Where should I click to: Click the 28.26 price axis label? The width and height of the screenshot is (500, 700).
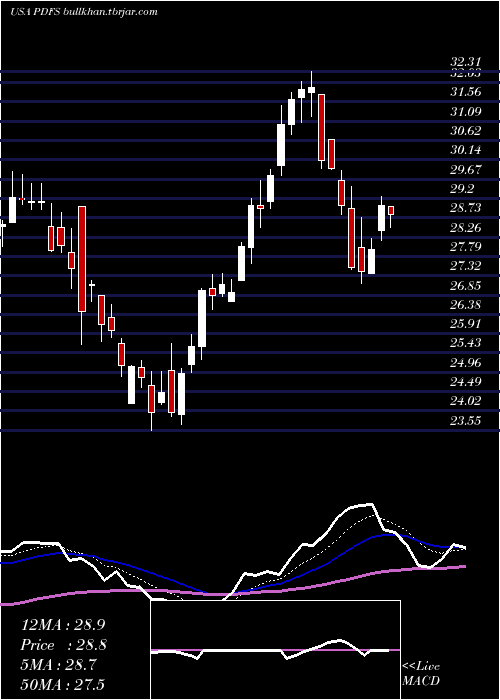pos(466,228)
